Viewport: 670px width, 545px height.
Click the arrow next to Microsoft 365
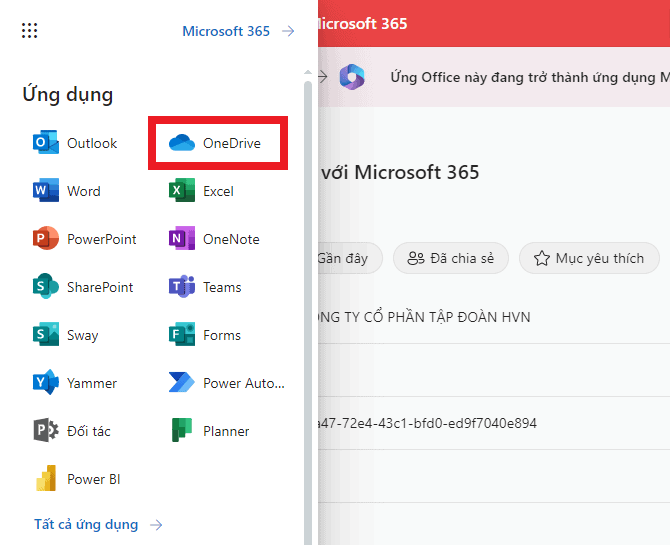pos(288,31)
